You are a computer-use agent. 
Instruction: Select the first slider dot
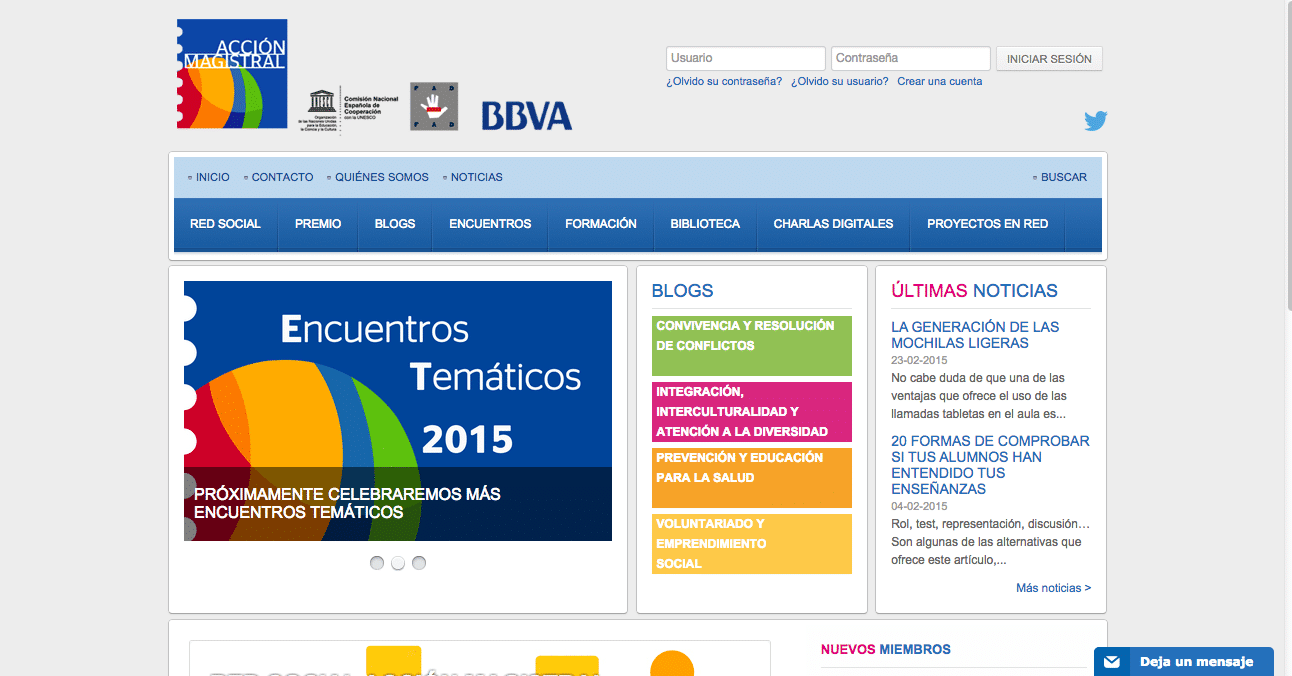[x=377, y=563]
